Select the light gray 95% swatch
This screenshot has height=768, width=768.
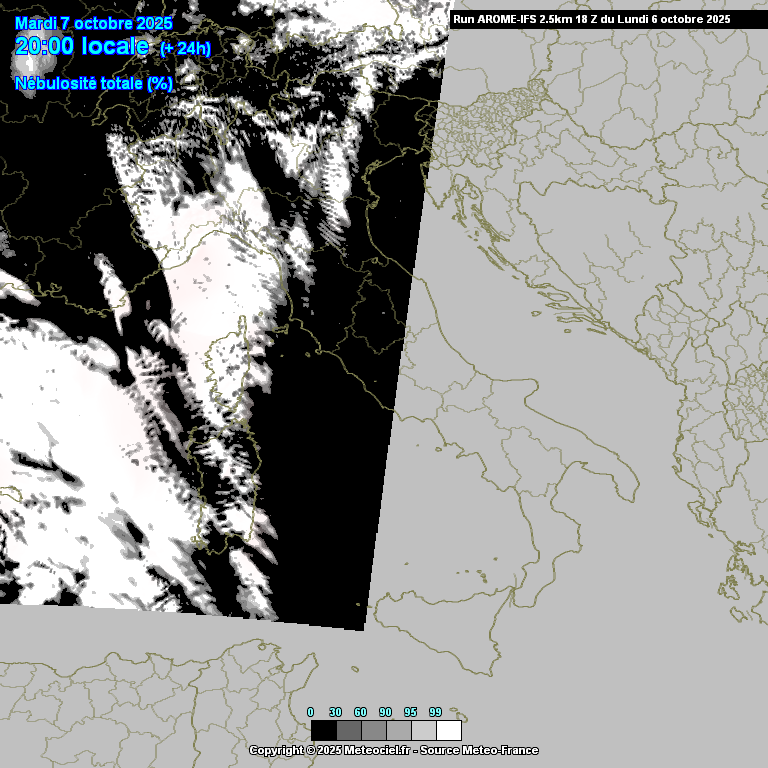point(424,730)
